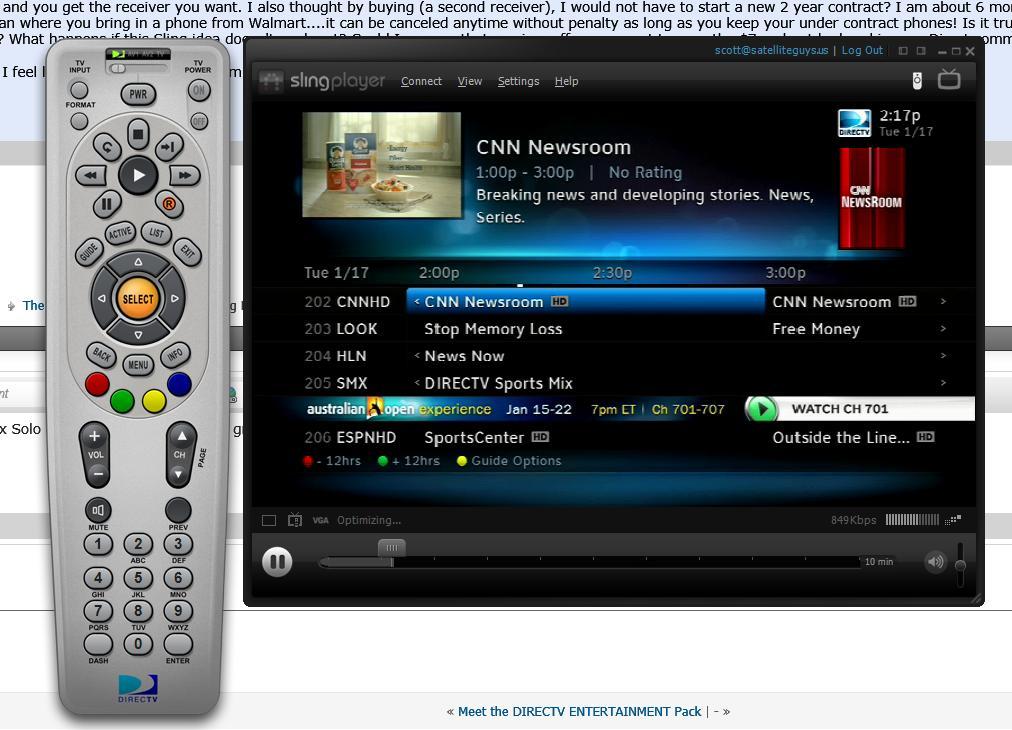
Task: Tap the right arrow on remote d-pad
Action: 175,299
